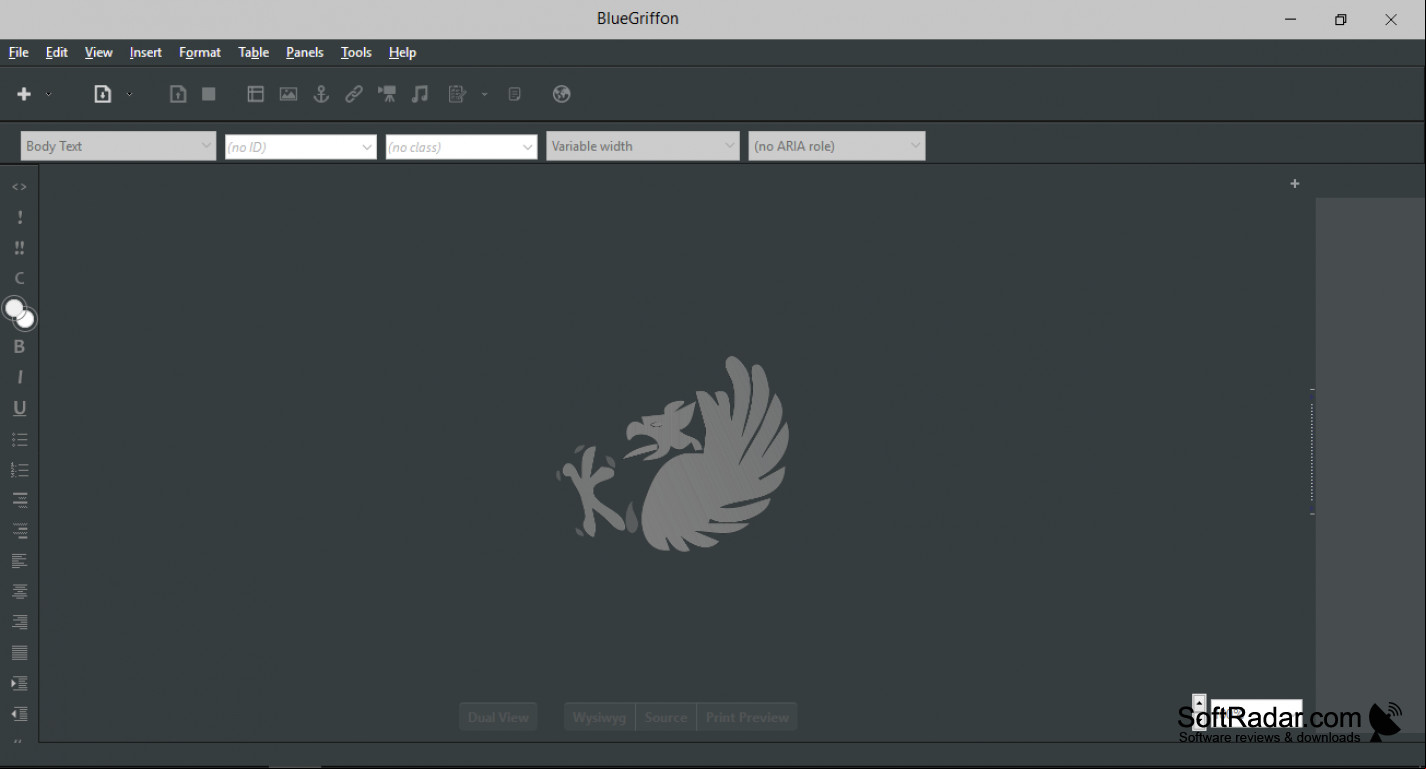Click the Print Preview button
This screenshot has height=769, width=1426.
pos(747,717)
